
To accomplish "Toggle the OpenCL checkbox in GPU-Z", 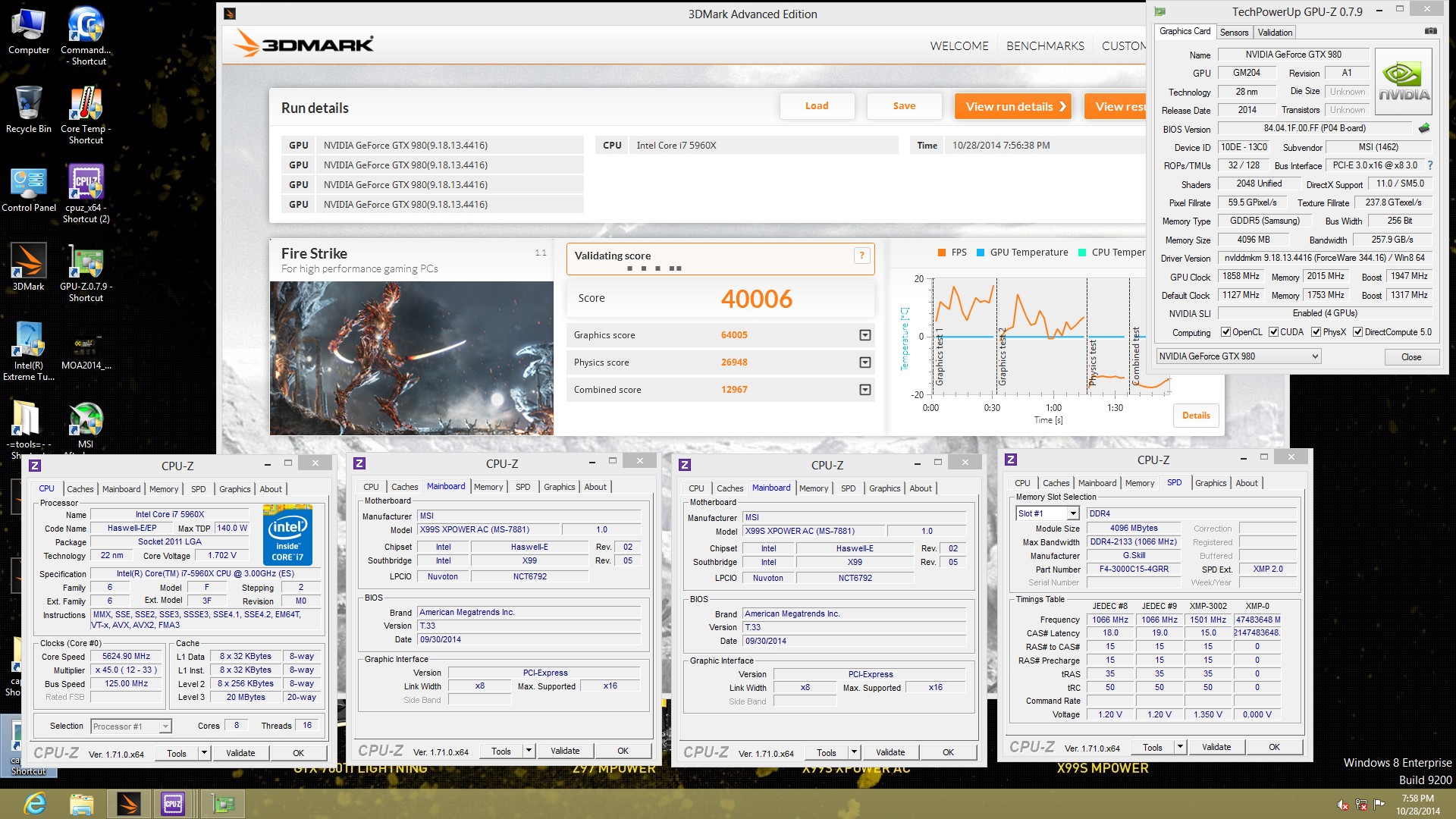I will 1225,332.
